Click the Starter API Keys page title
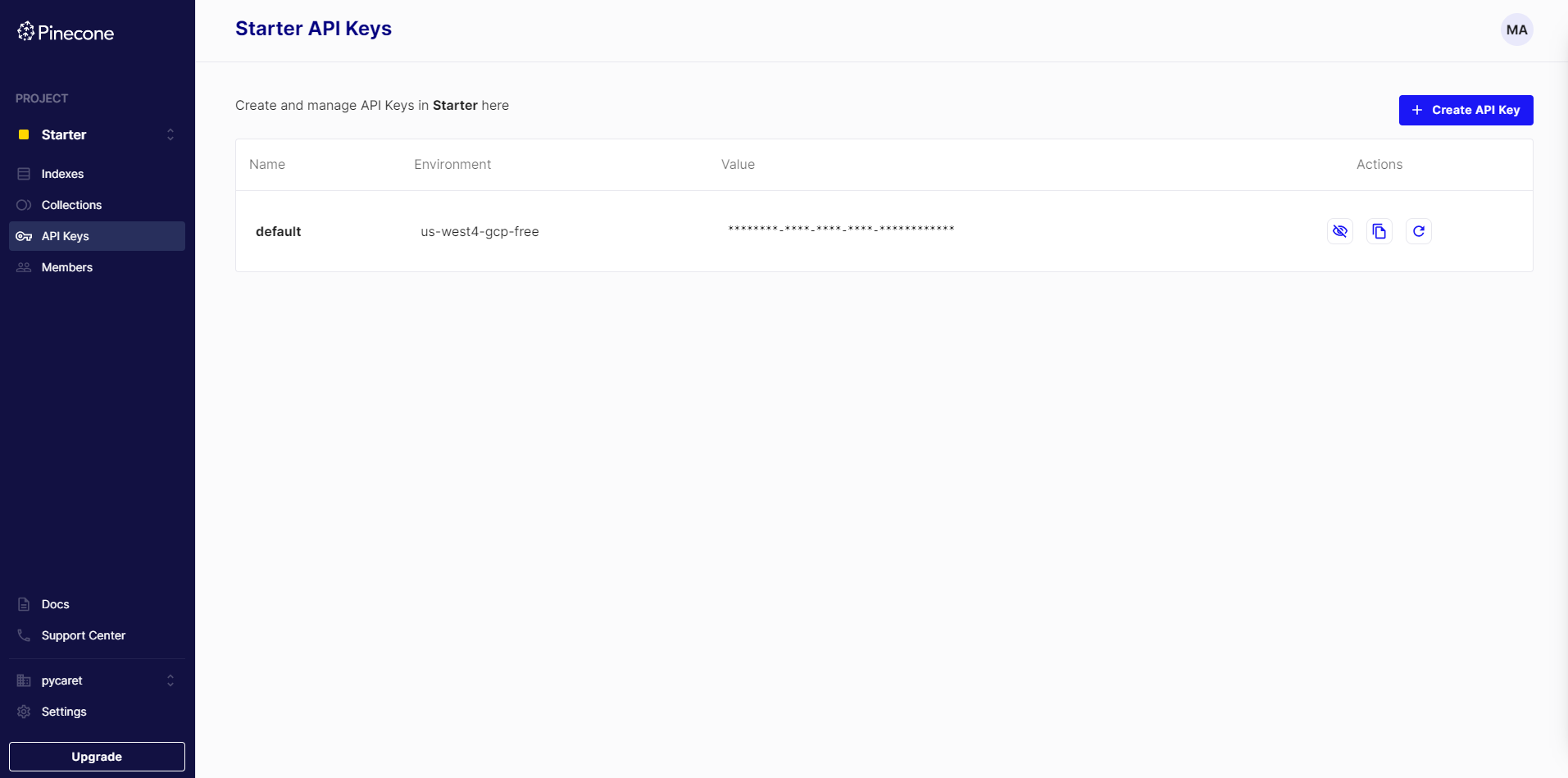1568x778 pixels. click(x=313, y=29)
